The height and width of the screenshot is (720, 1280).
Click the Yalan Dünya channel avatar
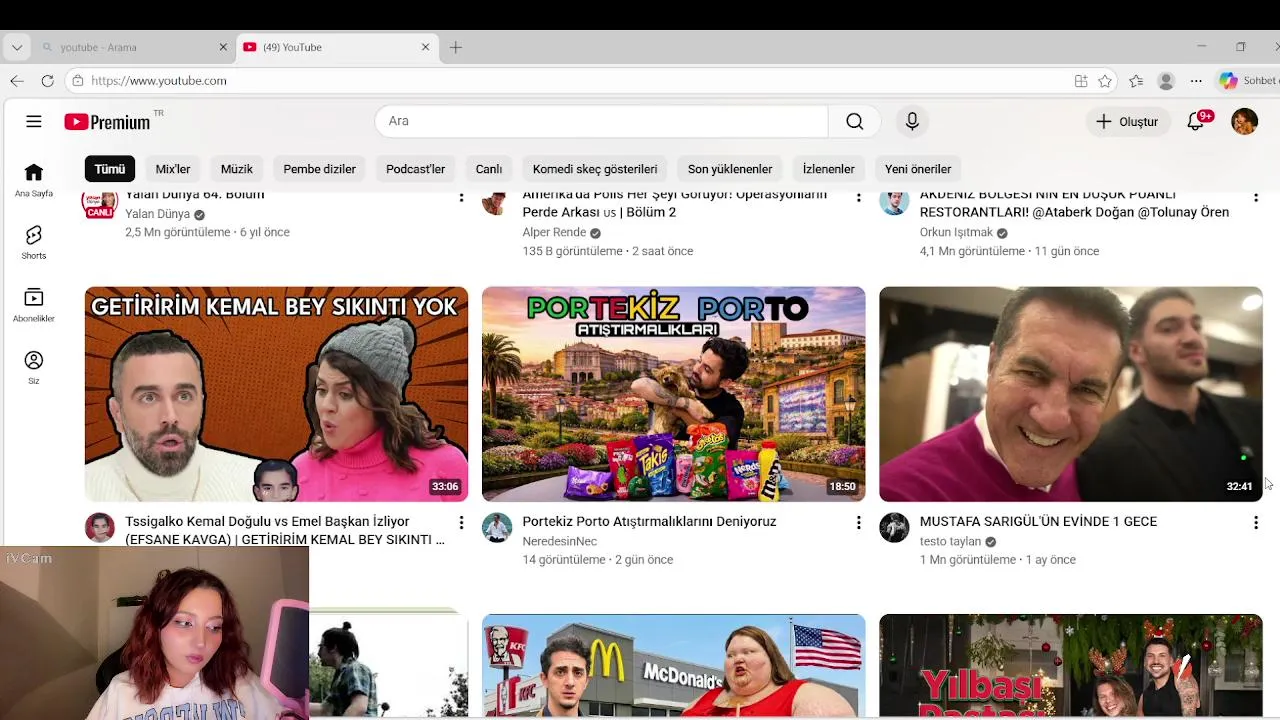coord(100,204)
